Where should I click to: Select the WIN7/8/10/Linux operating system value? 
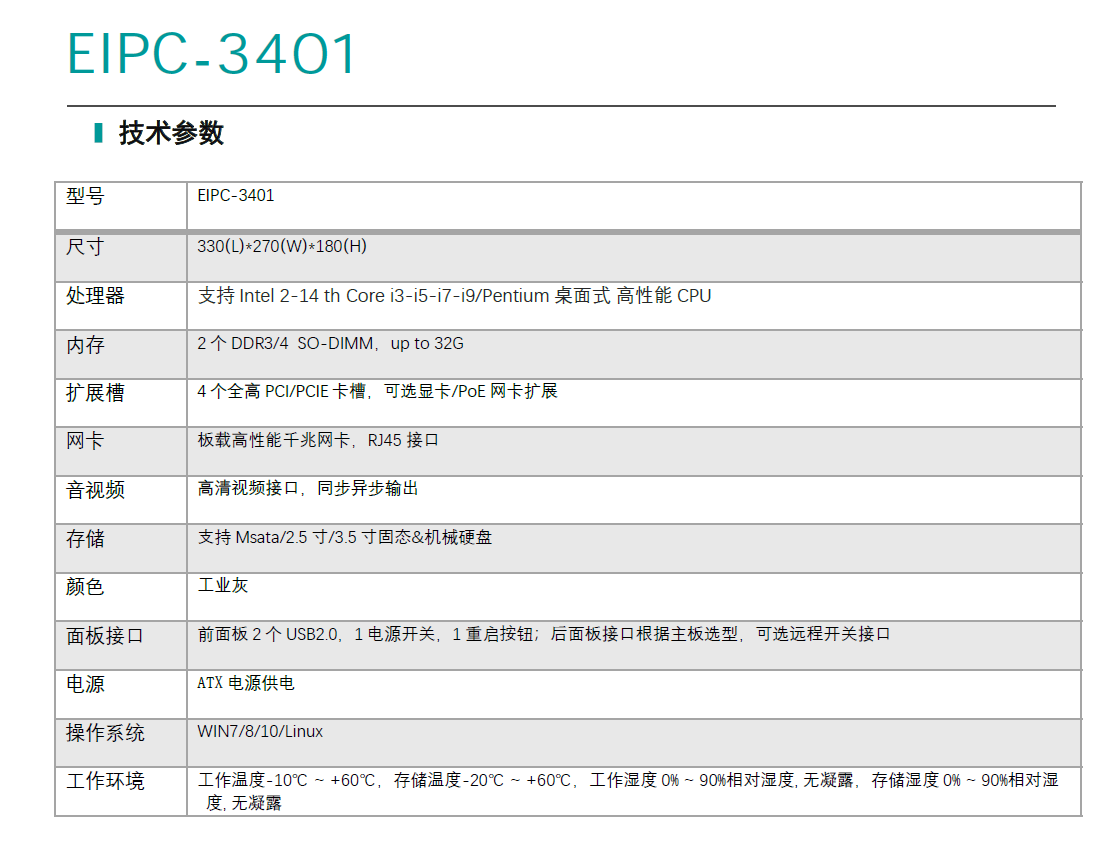pyautogui.click(x=260, y=732)
